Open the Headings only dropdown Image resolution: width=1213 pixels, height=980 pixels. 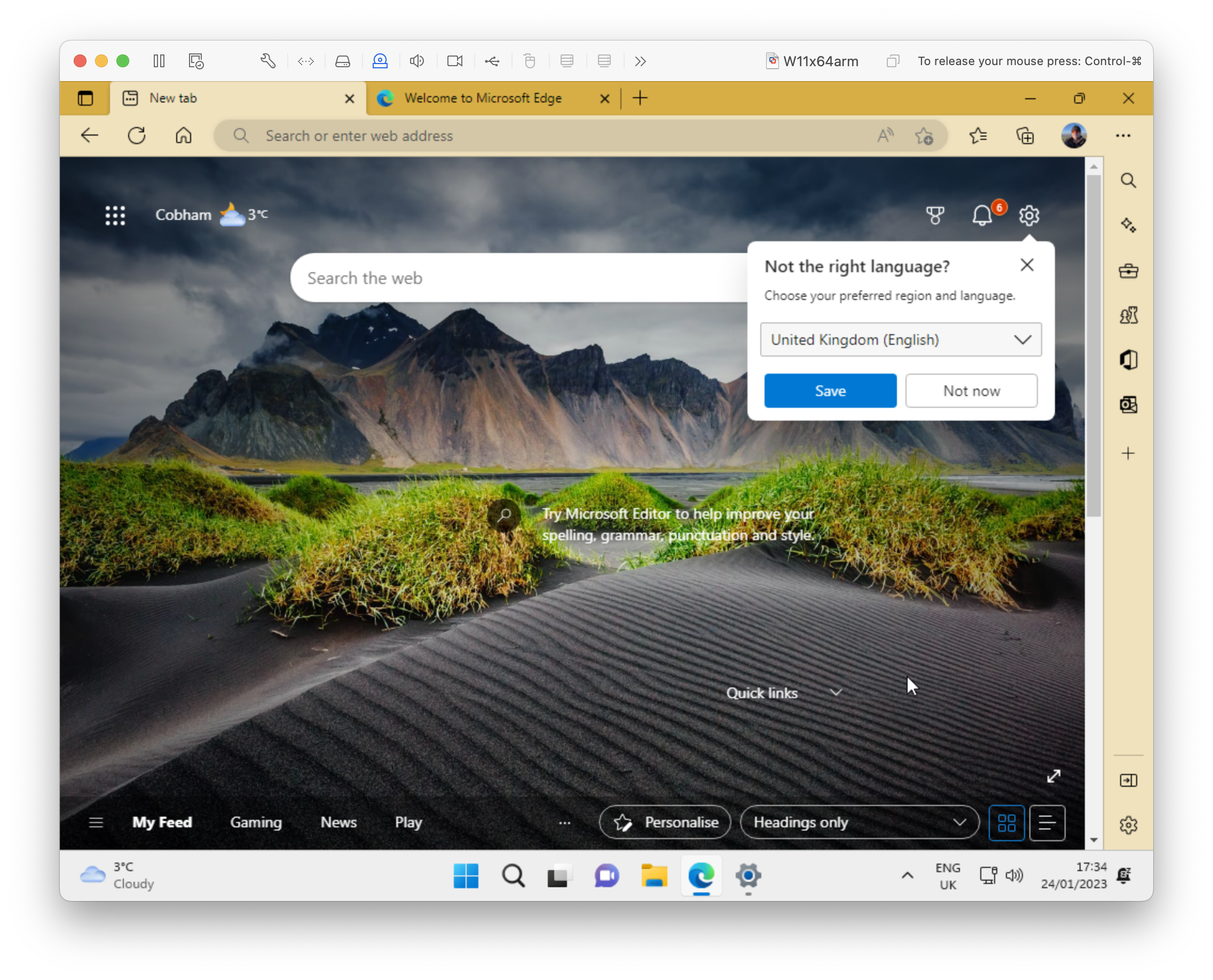pyautogui.click(x=859, y=823)
